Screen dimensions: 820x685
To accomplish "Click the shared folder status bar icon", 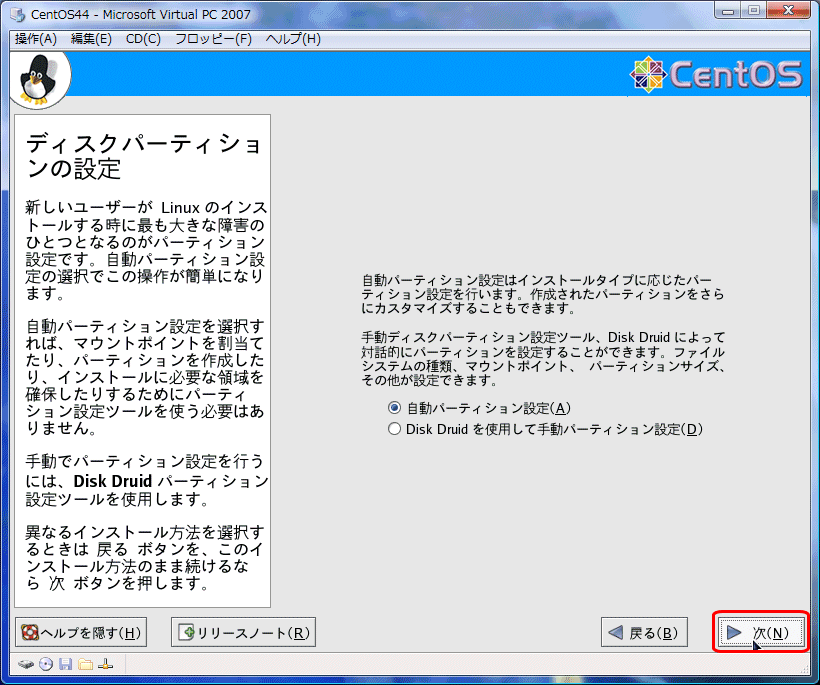I will coord(85,665).
